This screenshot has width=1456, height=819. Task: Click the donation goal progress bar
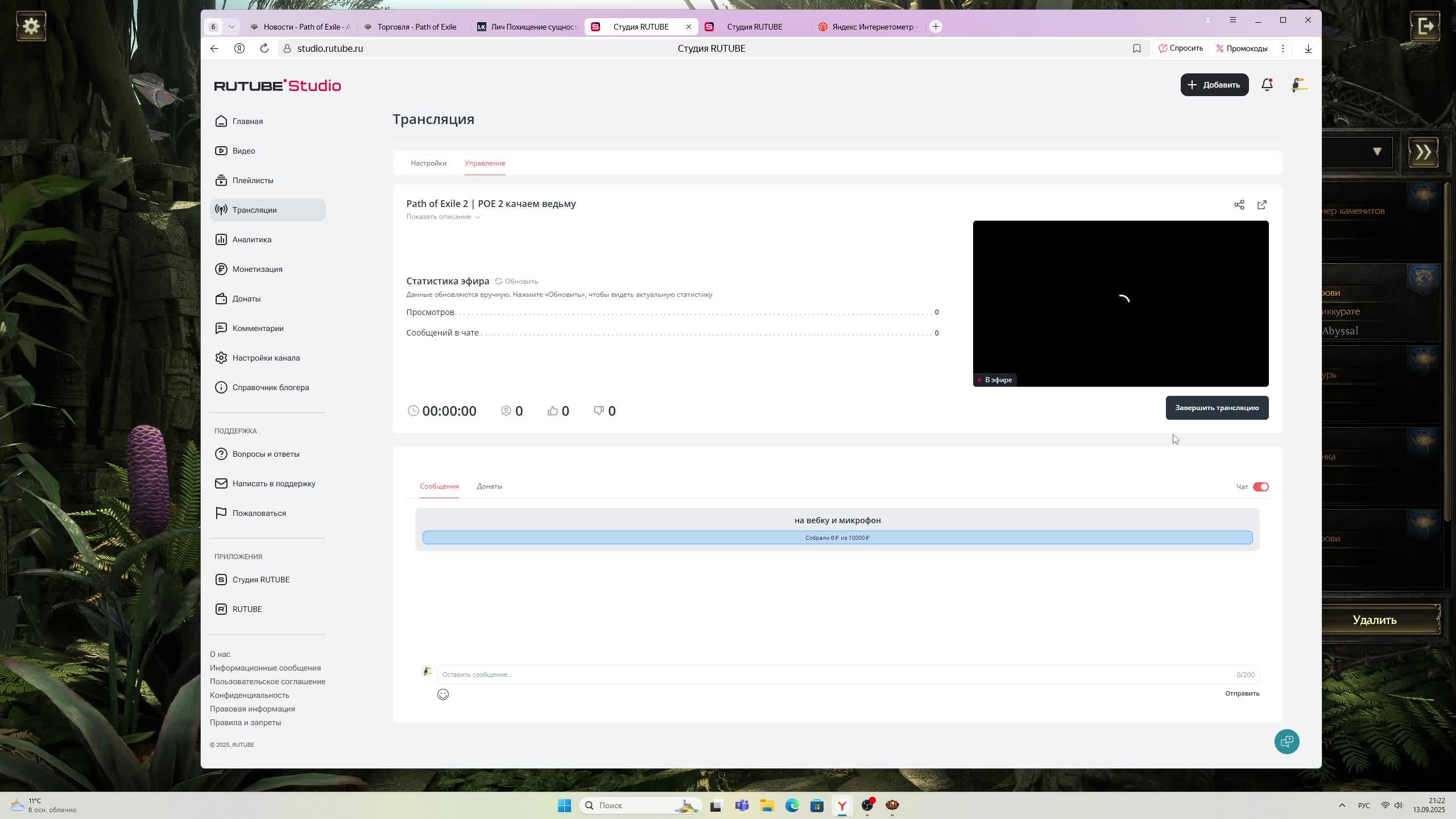[x=837, y=537]
